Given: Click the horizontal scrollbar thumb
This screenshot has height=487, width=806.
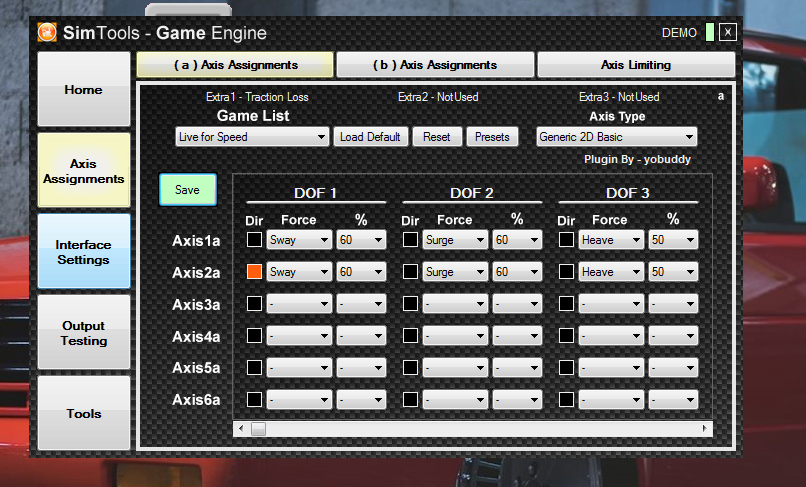Looking at the screenshot, I should [258, 428].
